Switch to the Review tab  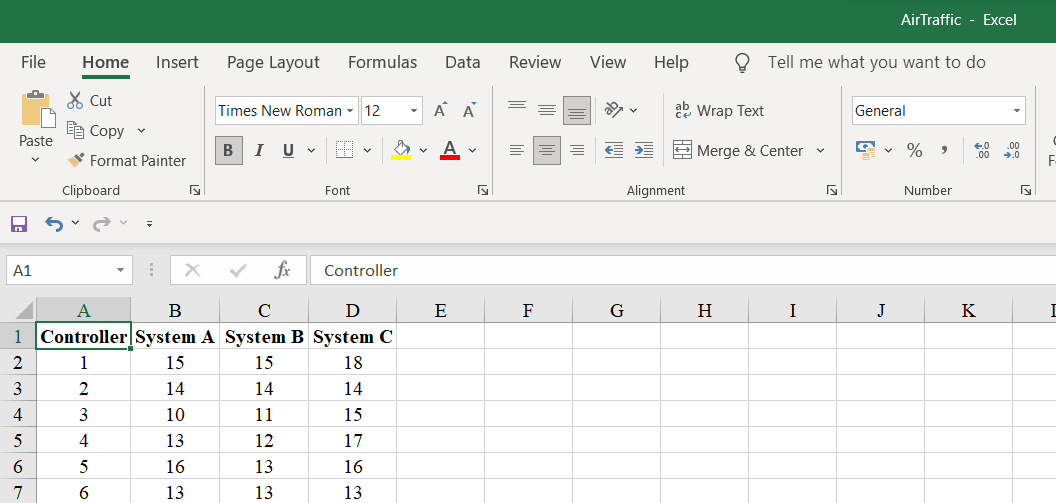[535, 63]
